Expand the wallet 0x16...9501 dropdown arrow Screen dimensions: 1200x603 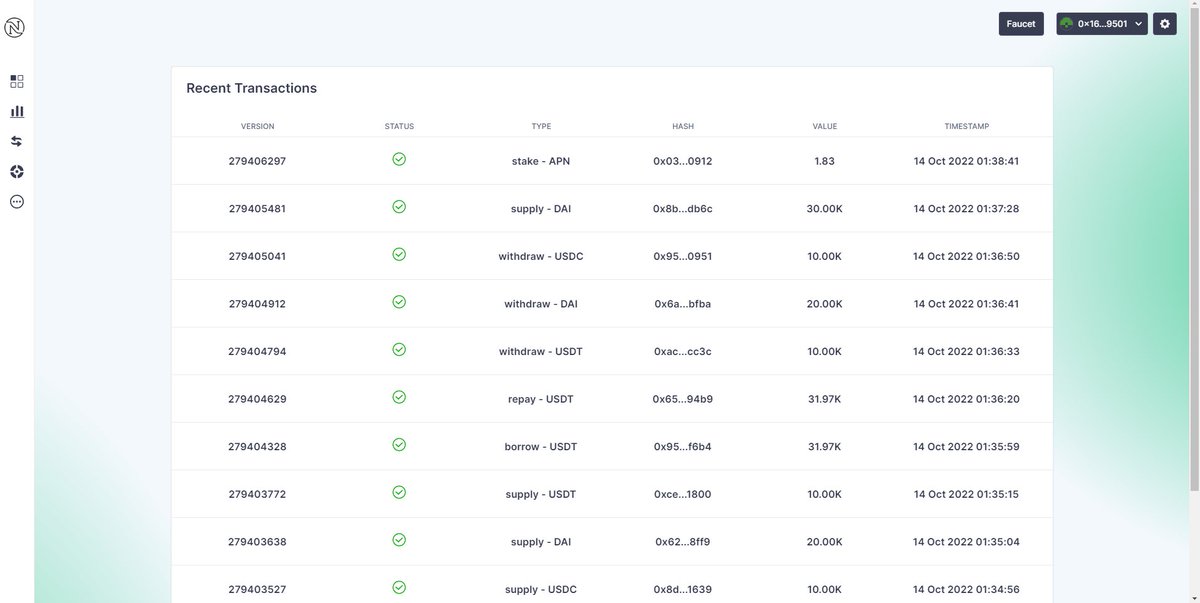[x=1138, y=24]
